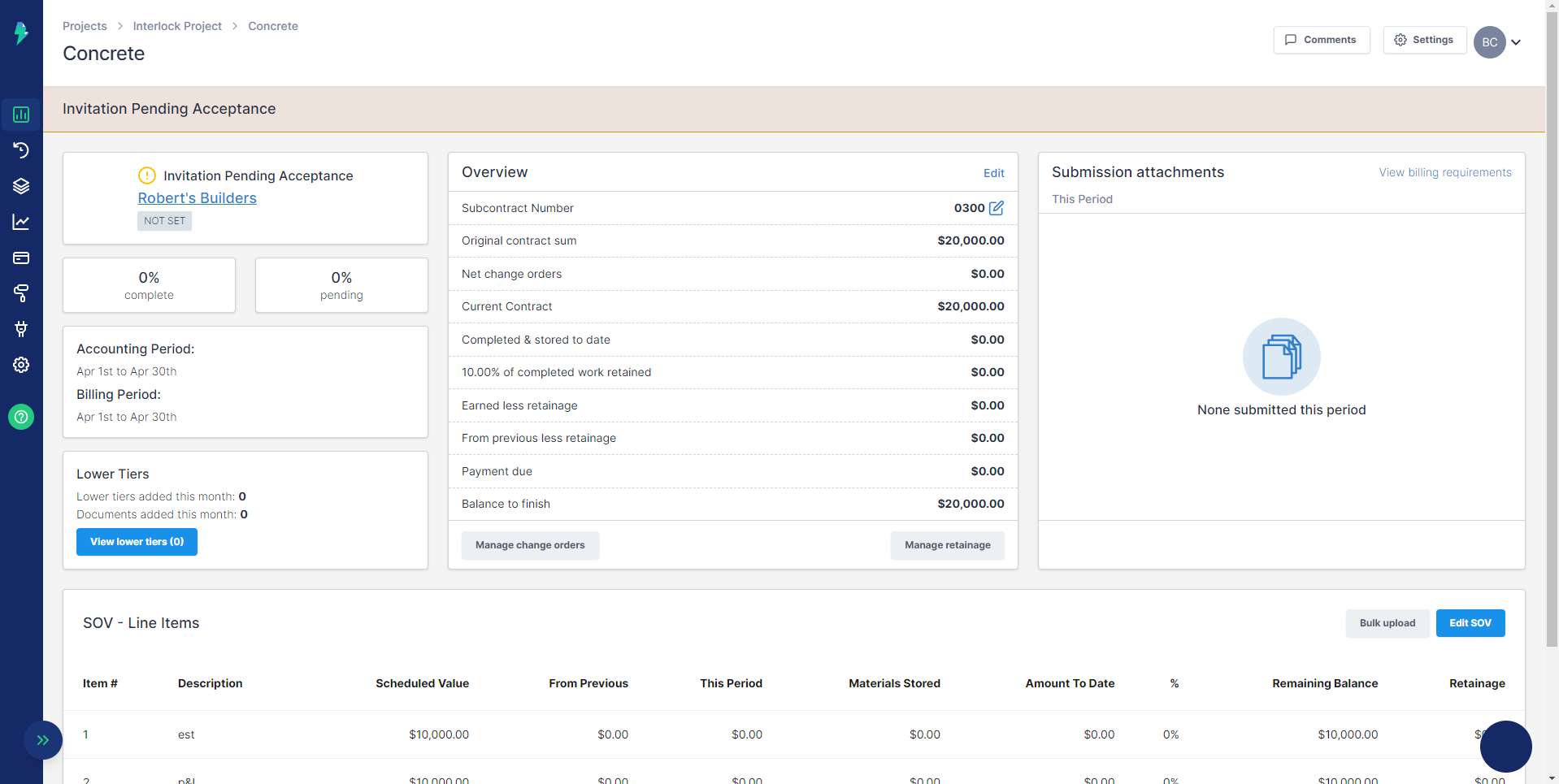Click the invitation pending warning icon
This screenshot has width=1559, height=784.
click(x=147, y=175)
